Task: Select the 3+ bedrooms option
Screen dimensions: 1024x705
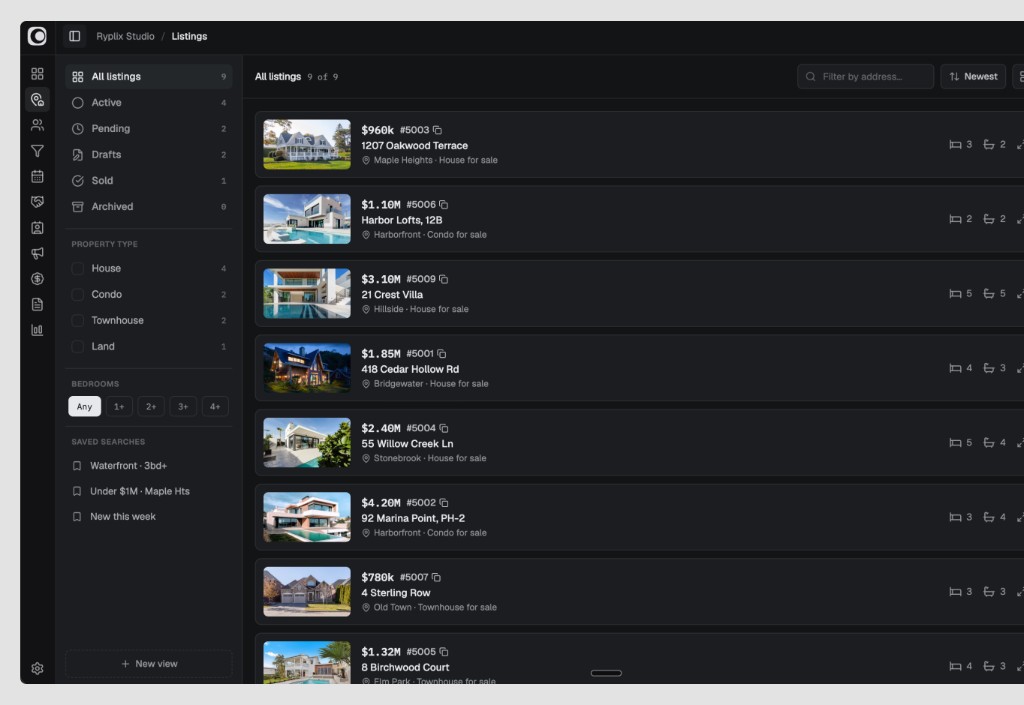Action: pos(183,407)
